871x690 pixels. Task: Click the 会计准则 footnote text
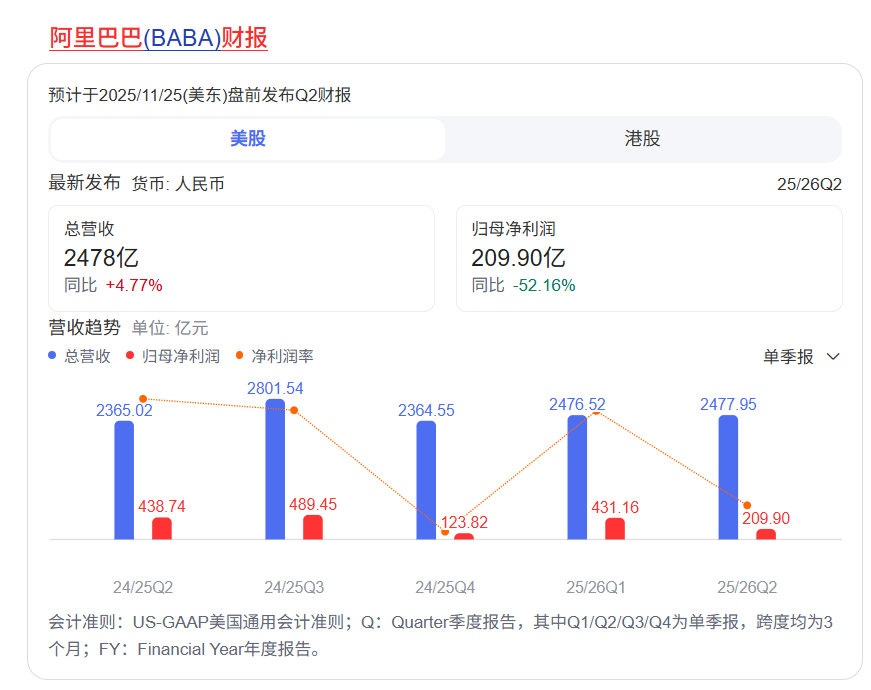(x=440, y=635)
